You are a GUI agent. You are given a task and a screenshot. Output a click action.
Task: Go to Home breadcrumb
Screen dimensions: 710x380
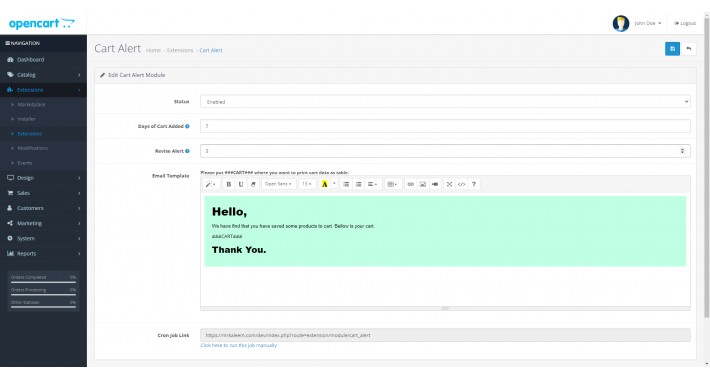click(153, 50)
